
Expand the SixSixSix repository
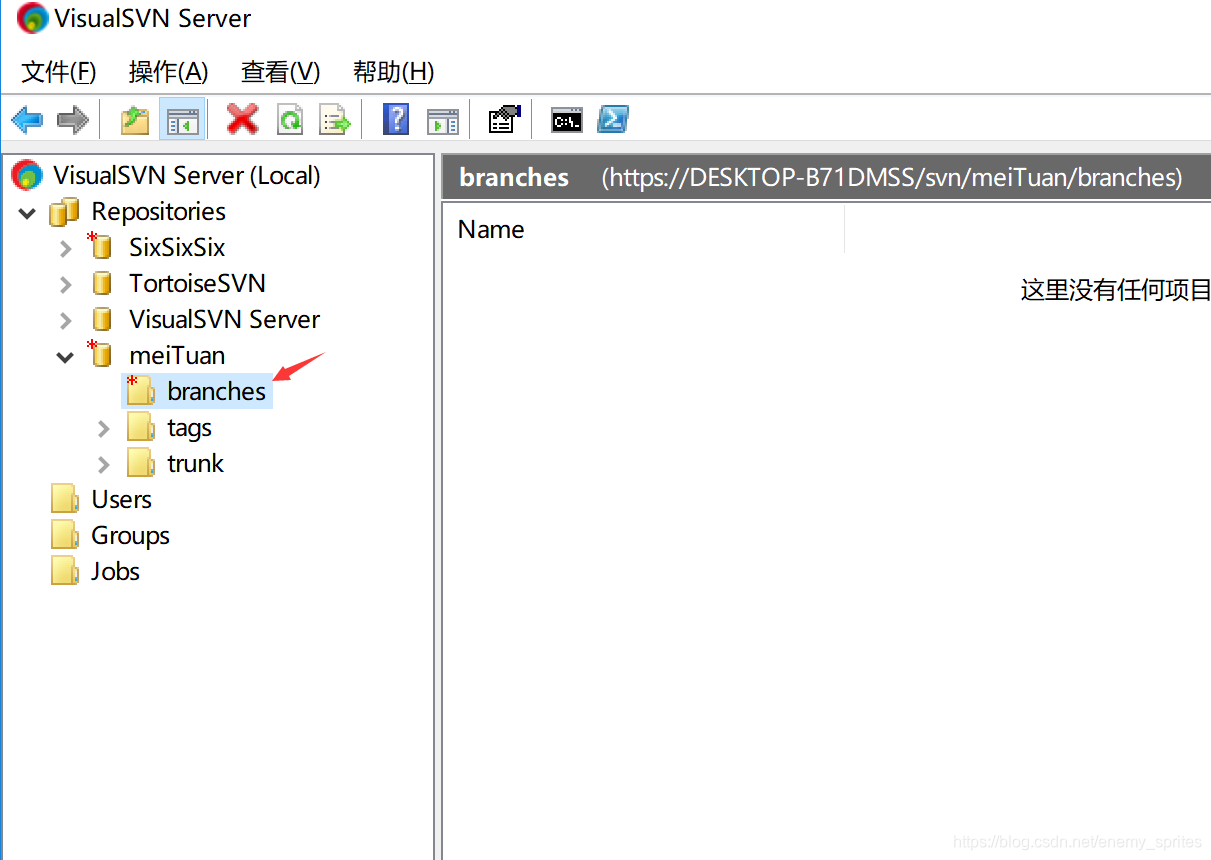pos(66,248)
